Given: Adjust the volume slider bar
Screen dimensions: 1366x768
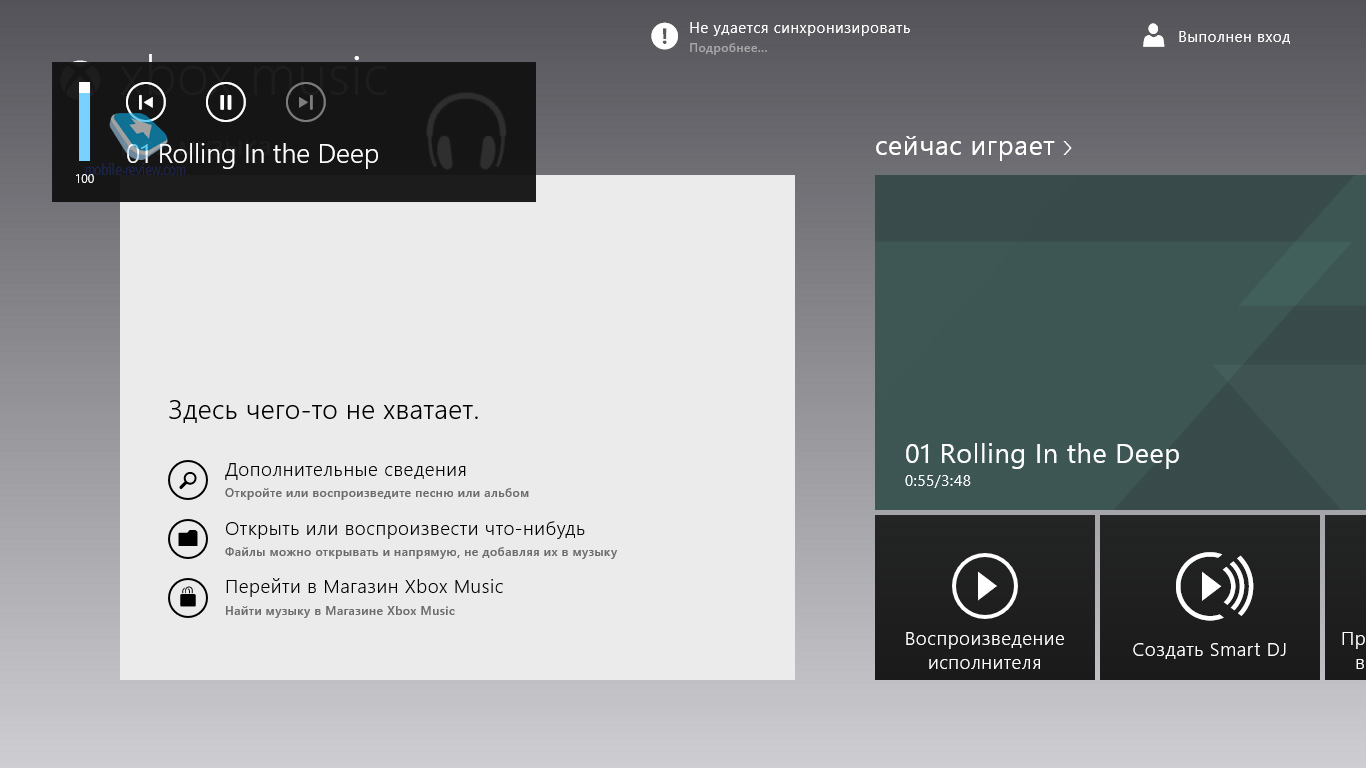Looking at the screenshot, I should click(x=85, y=121).
